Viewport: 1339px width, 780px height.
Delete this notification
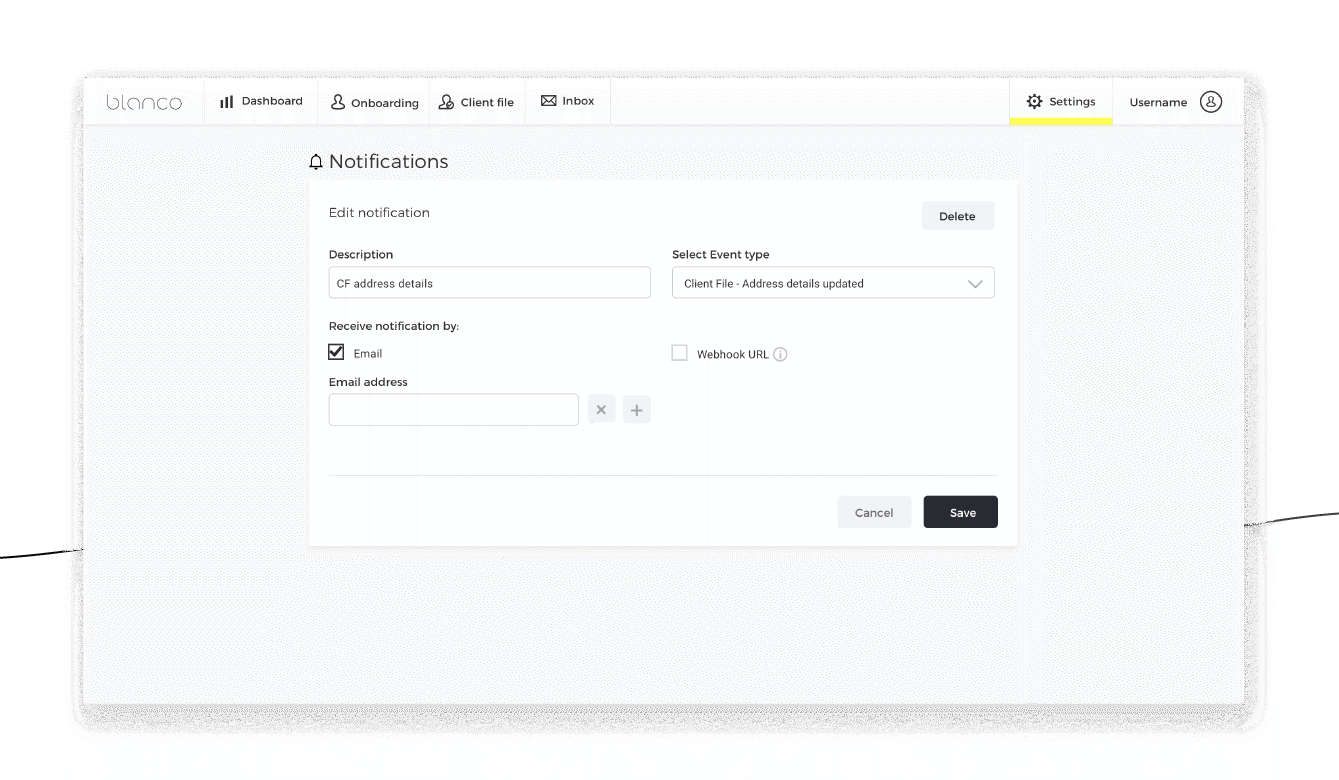click(x=957, y=216)
